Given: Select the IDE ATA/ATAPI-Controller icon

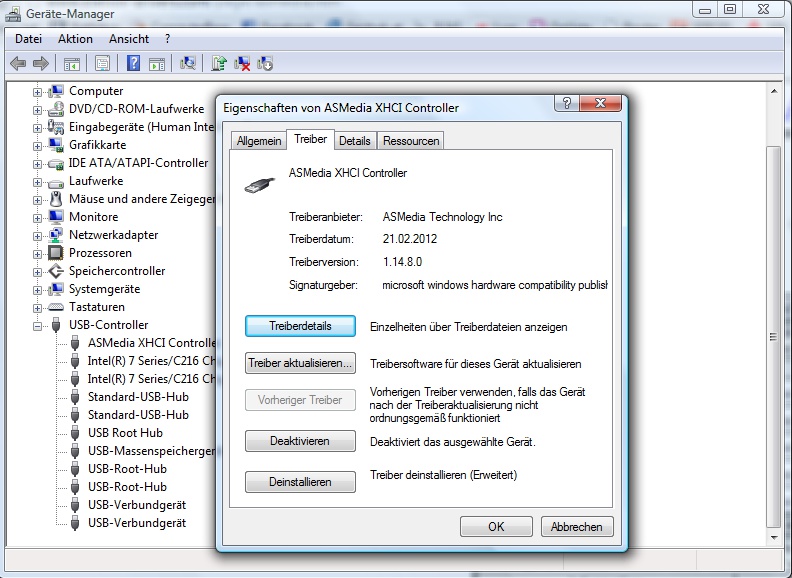Looking at the screenshot, I should point(56,163).
